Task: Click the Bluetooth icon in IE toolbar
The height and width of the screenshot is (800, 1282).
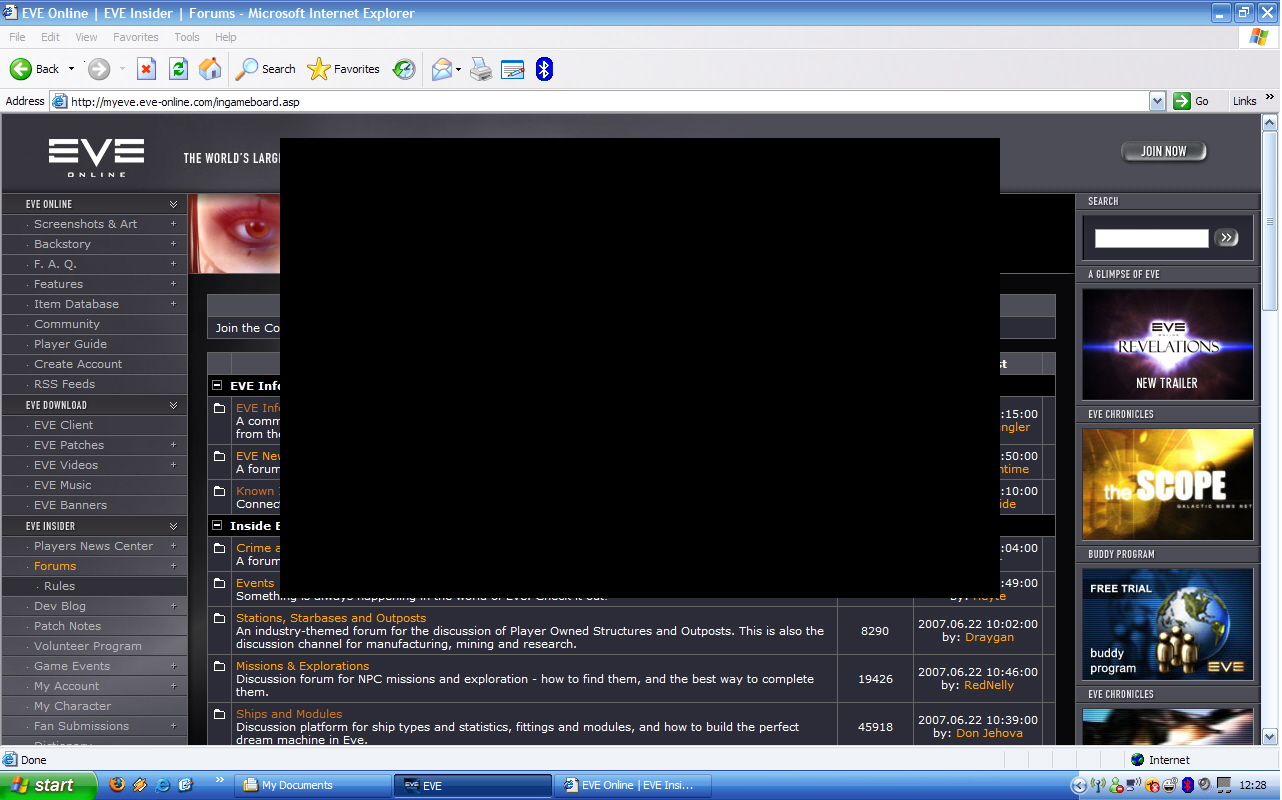Action: (544, 69)
